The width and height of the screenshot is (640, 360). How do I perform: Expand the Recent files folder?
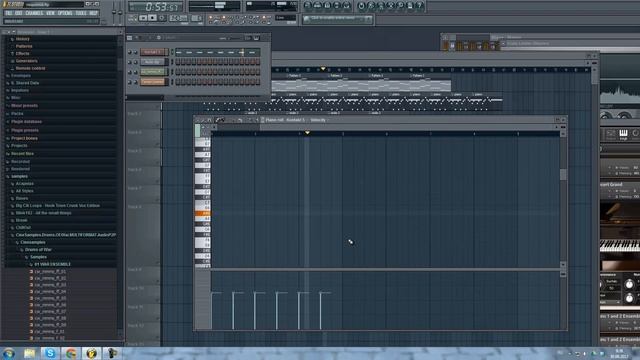22,154
